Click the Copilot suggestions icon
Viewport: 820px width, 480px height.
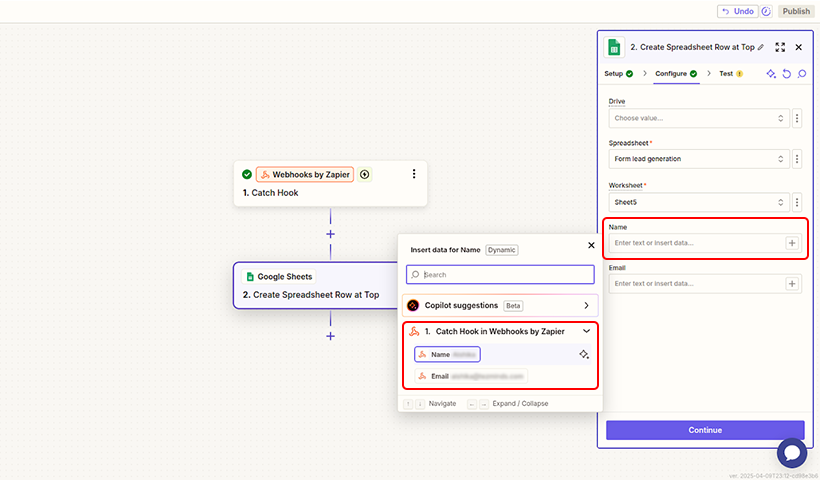coord(413,305)
